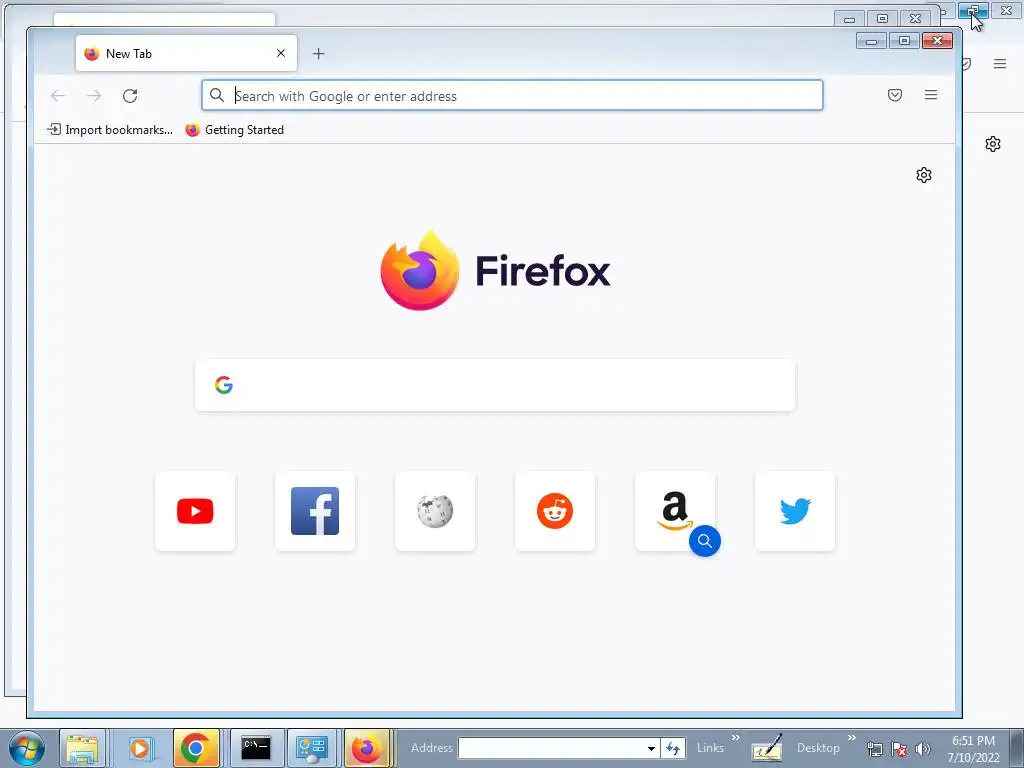Close the New Tab tab
The height and width of the screenshot is (768, 1024).
pyautogui.click(x=281, y=54)
